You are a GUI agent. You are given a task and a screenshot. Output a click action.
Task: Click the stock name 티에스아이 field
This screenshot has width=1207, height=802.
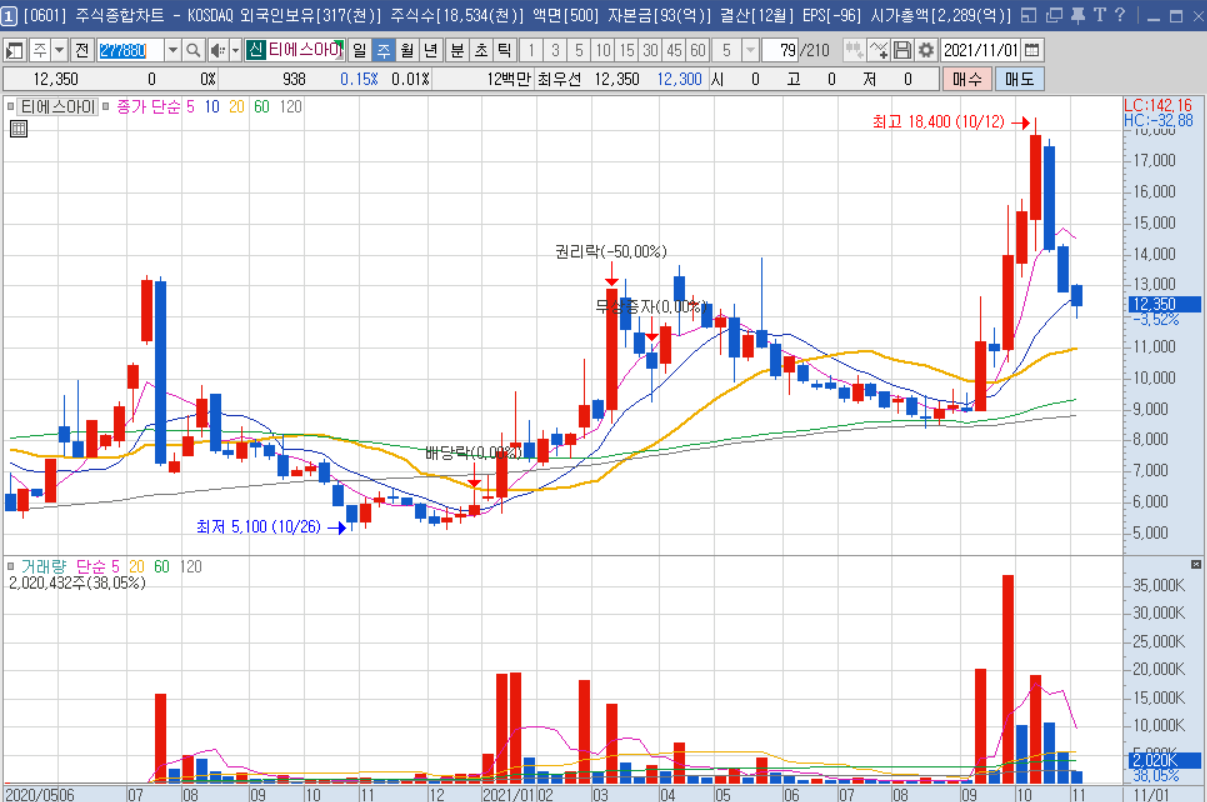pos(305,50)
